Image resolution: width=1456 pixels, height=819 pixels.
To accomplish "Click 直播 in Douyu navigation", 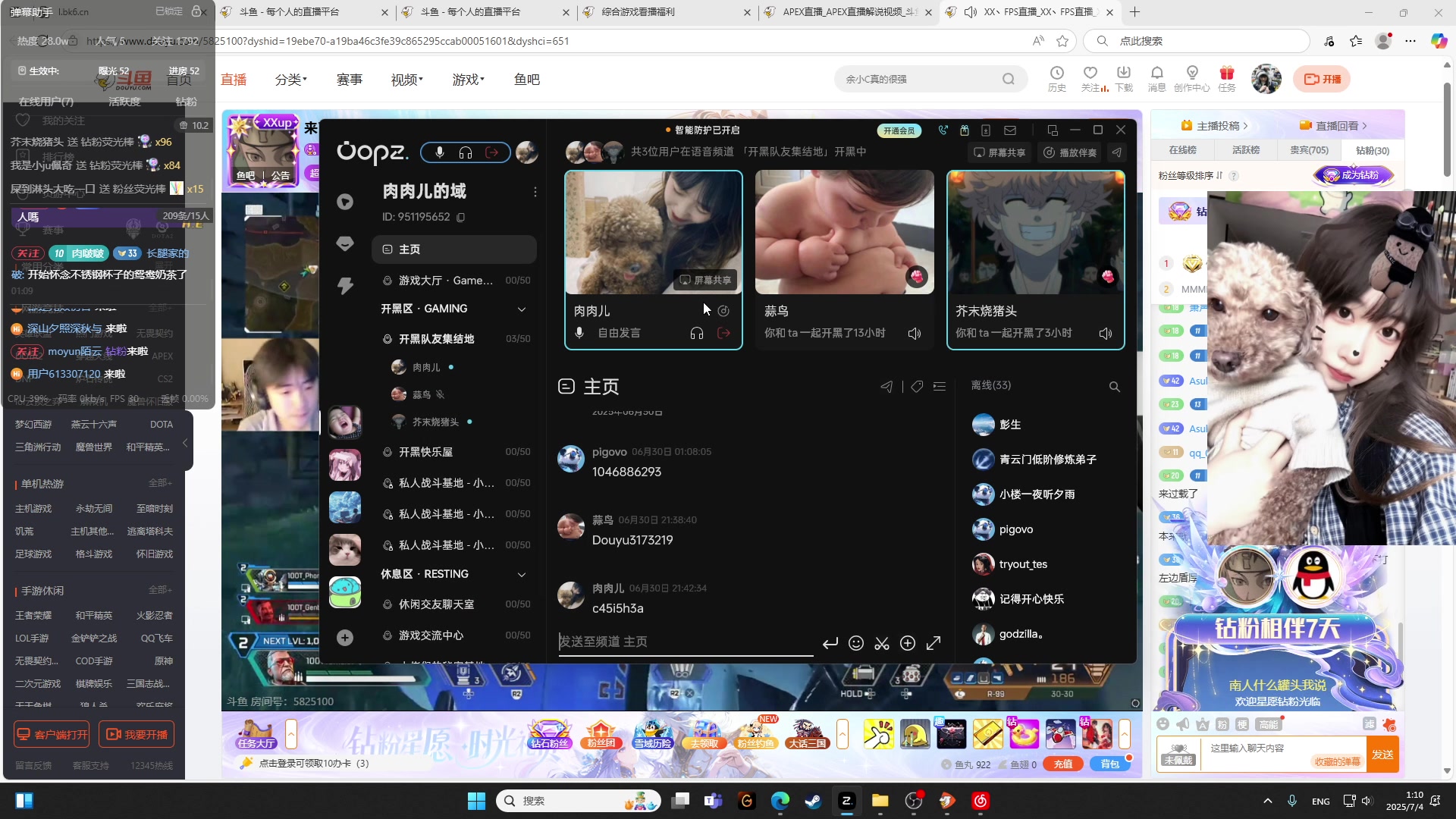I will click(234, 80).
